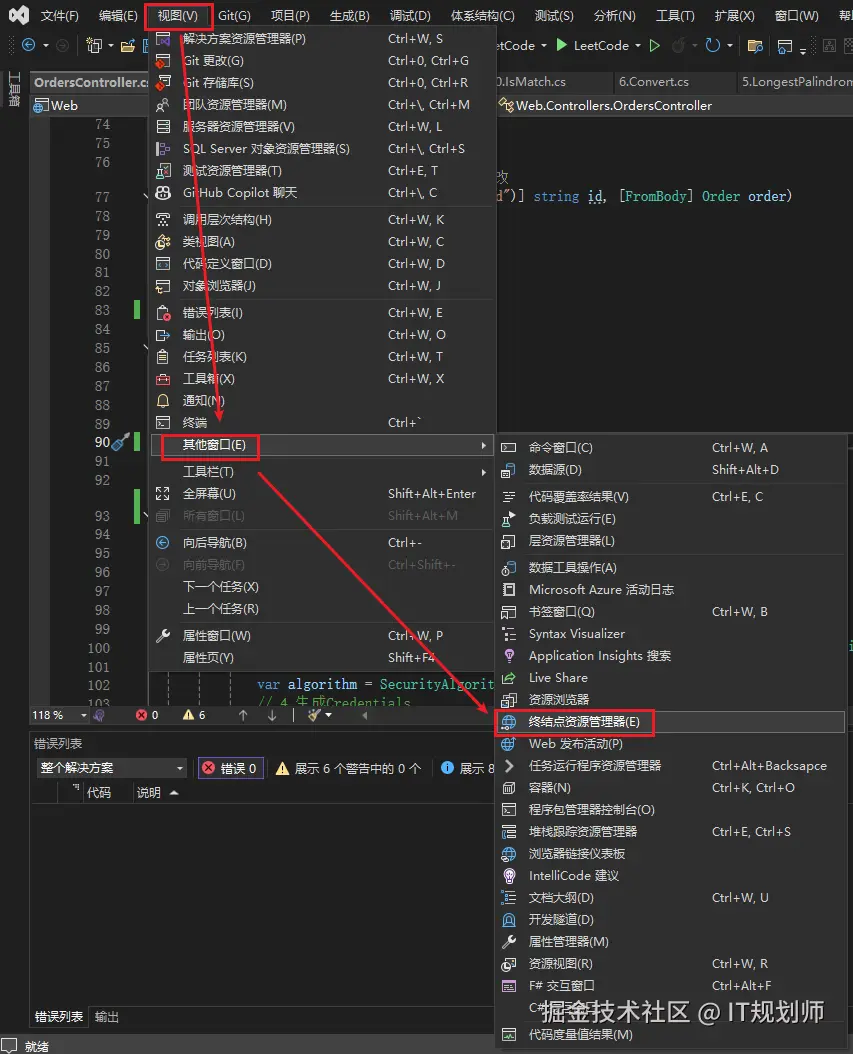The image size is (853, 1054).
Task: Choose 代码覆盖率结果(V) entry
Action: coord(671,497)
